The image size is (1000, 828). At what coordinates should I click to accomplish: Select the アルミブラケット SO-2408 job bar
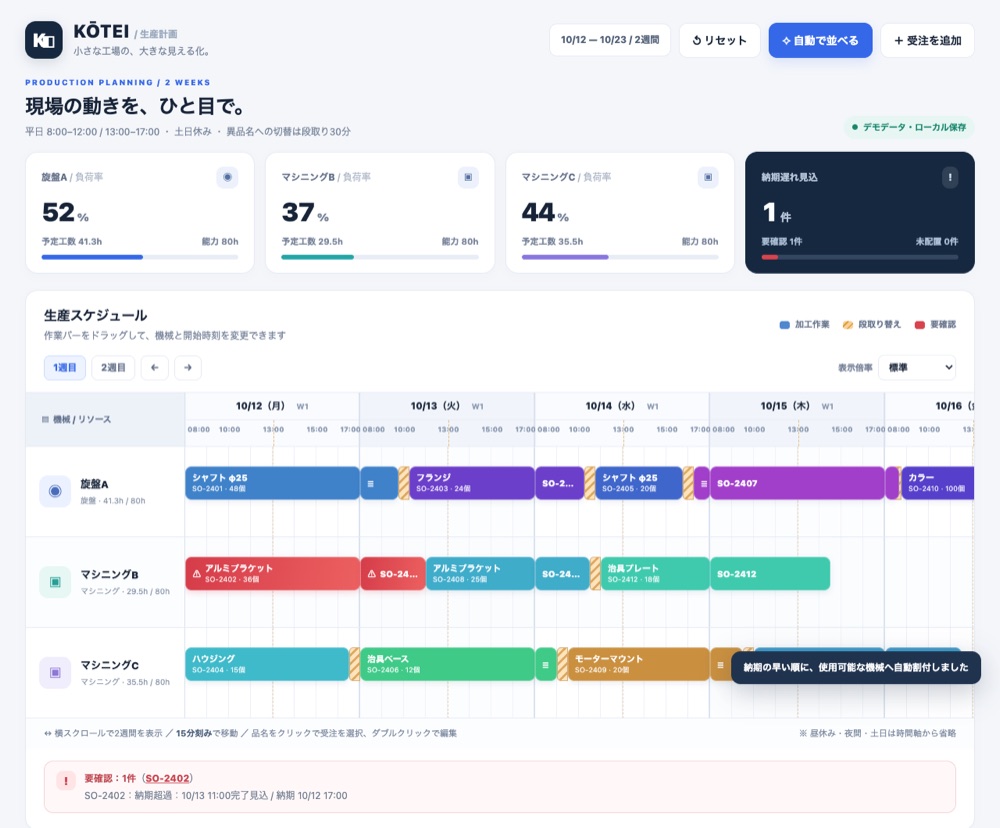tap(480, 573)
